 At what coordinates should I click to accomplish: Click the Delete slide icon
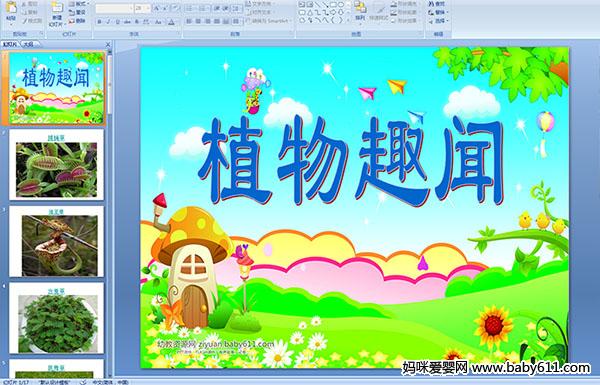[x=77, y=21]
